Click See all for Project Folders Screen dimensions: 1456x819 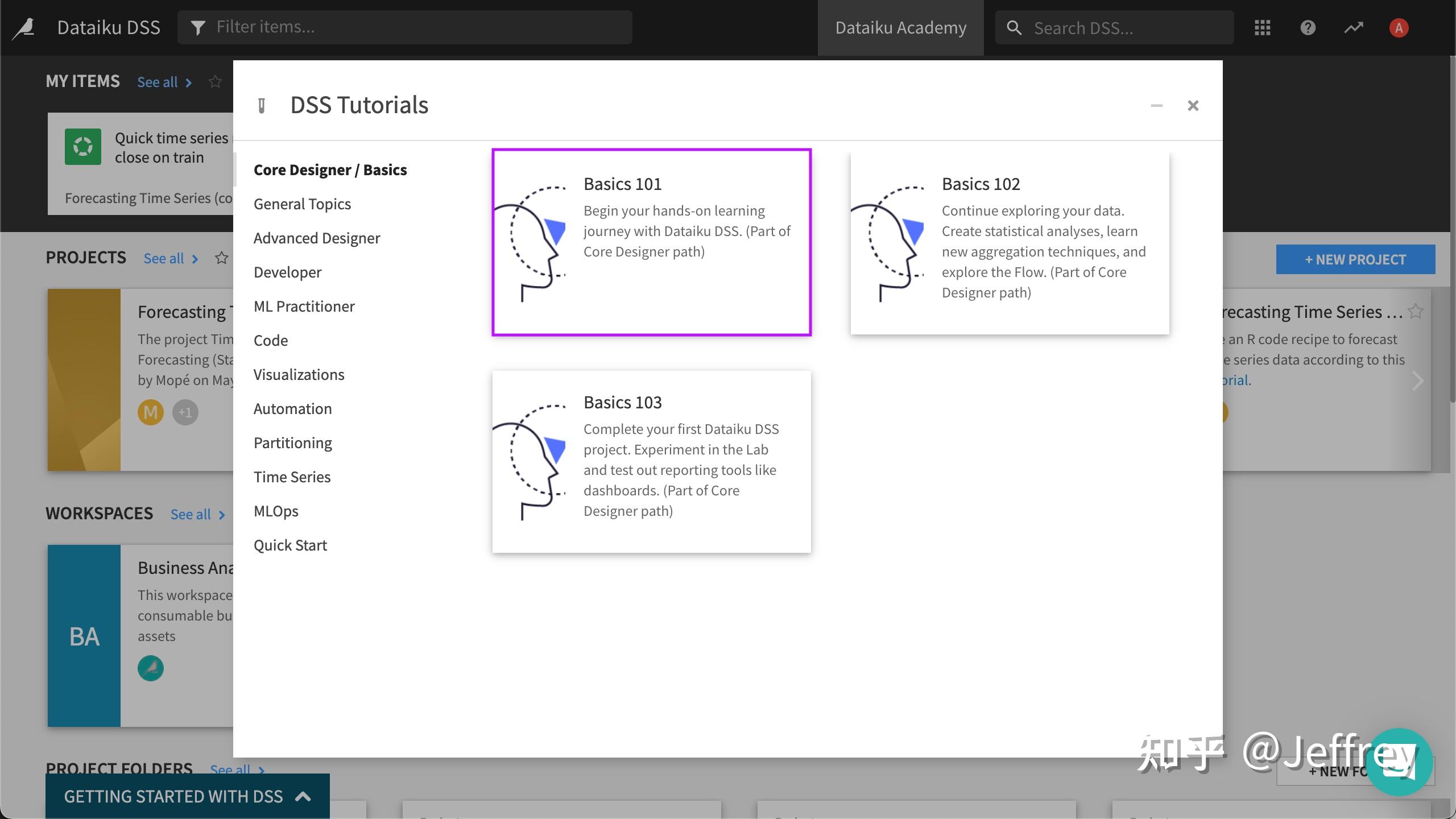[x=237, y=770]
